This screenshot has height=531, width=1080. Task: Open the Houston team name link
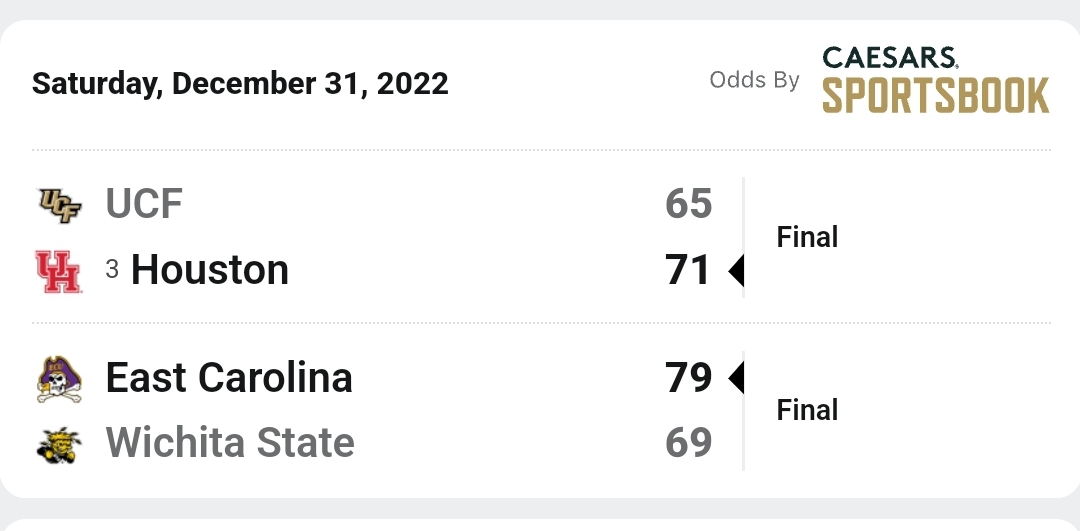(209, 270)
